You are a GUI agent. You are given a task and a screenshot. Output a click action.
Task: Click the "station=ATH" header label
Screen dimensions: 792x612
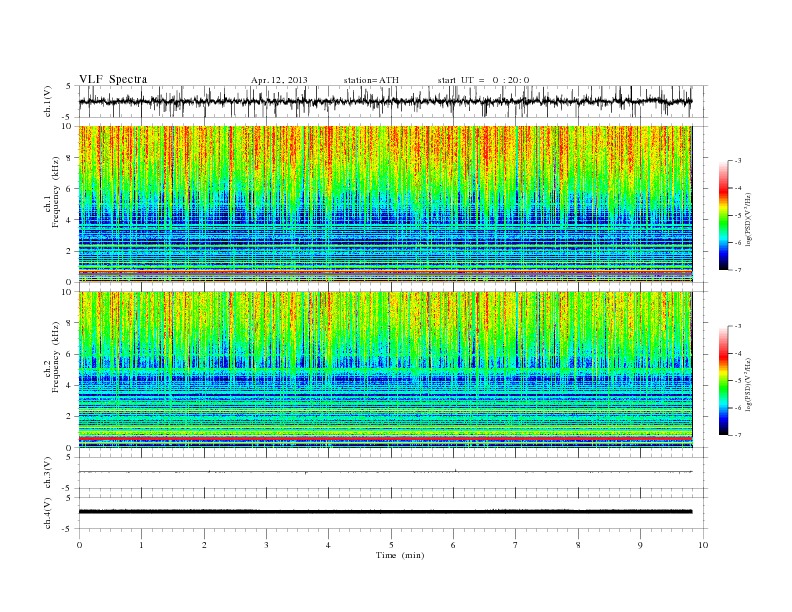point(371,80)
